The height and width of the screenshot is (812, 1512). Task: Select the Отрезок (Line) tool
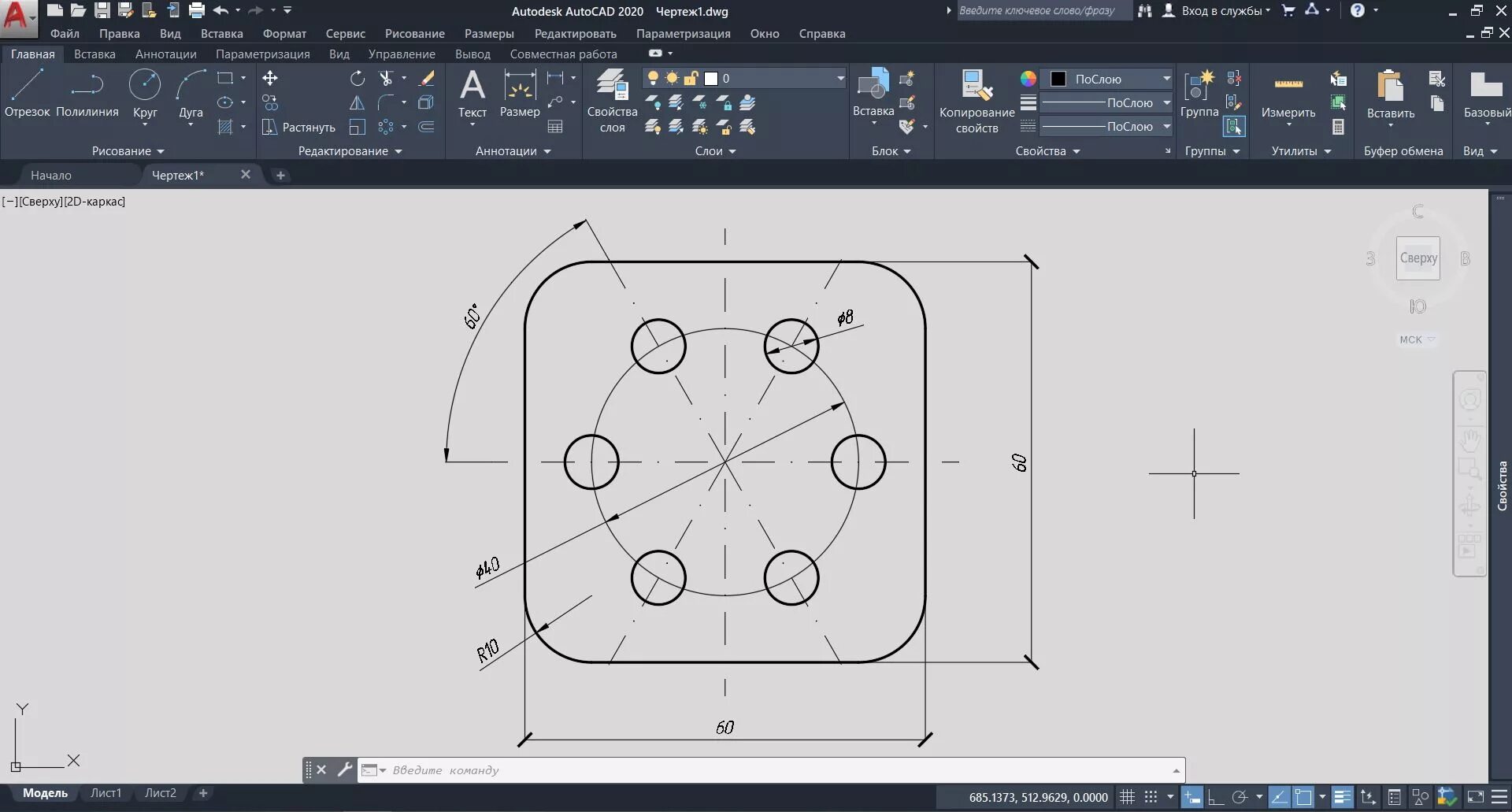[27, 93]
